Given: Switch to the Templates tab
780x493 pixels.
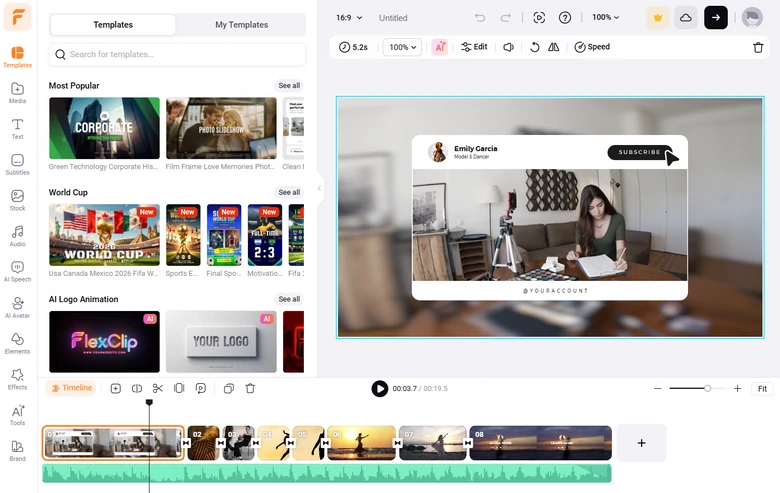Looking at the screenshot, I should tap(113, 25).
